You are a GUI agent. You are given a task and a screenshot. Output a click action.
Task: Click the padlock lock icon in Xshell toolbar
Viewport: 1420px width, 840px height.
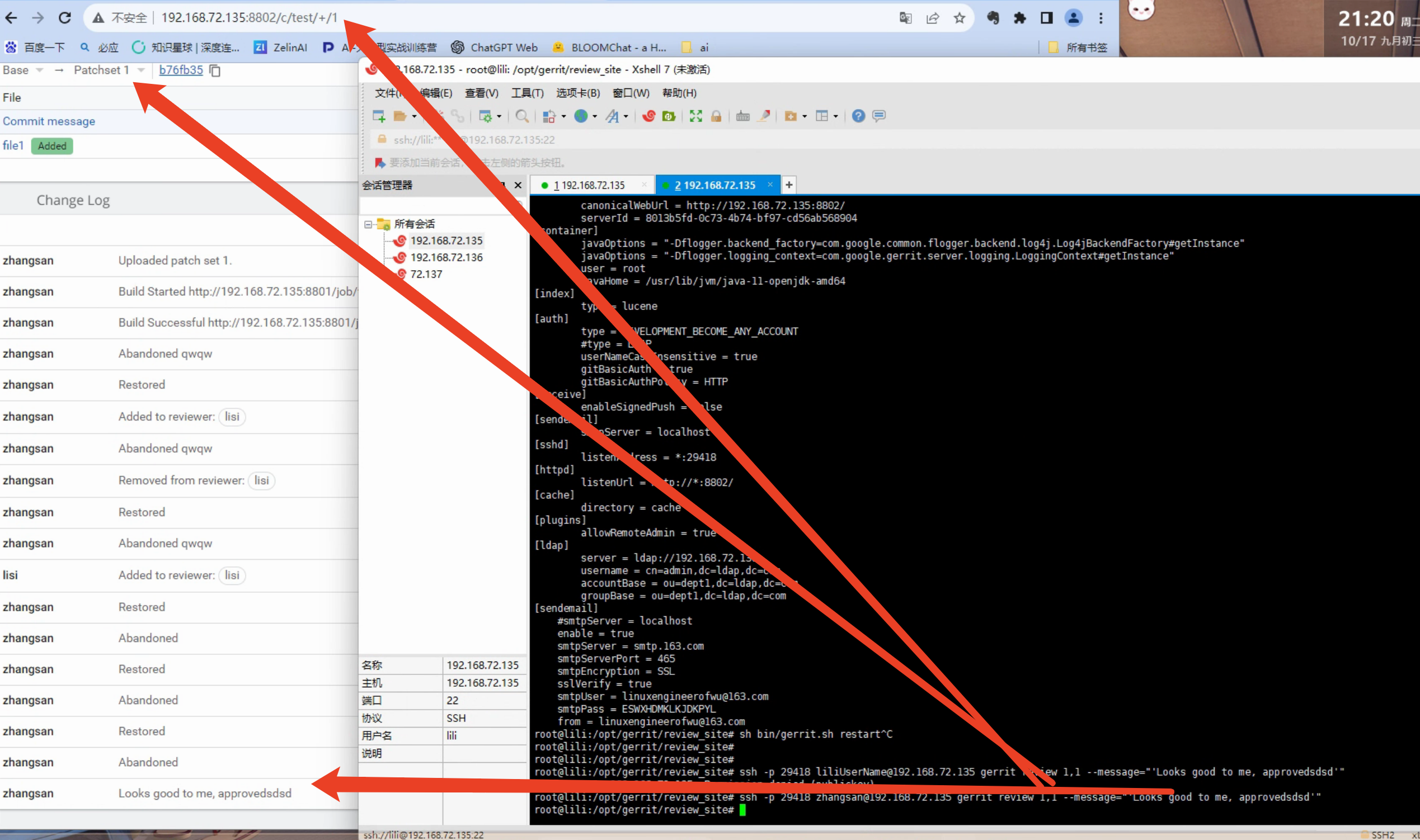pos(716,116)
